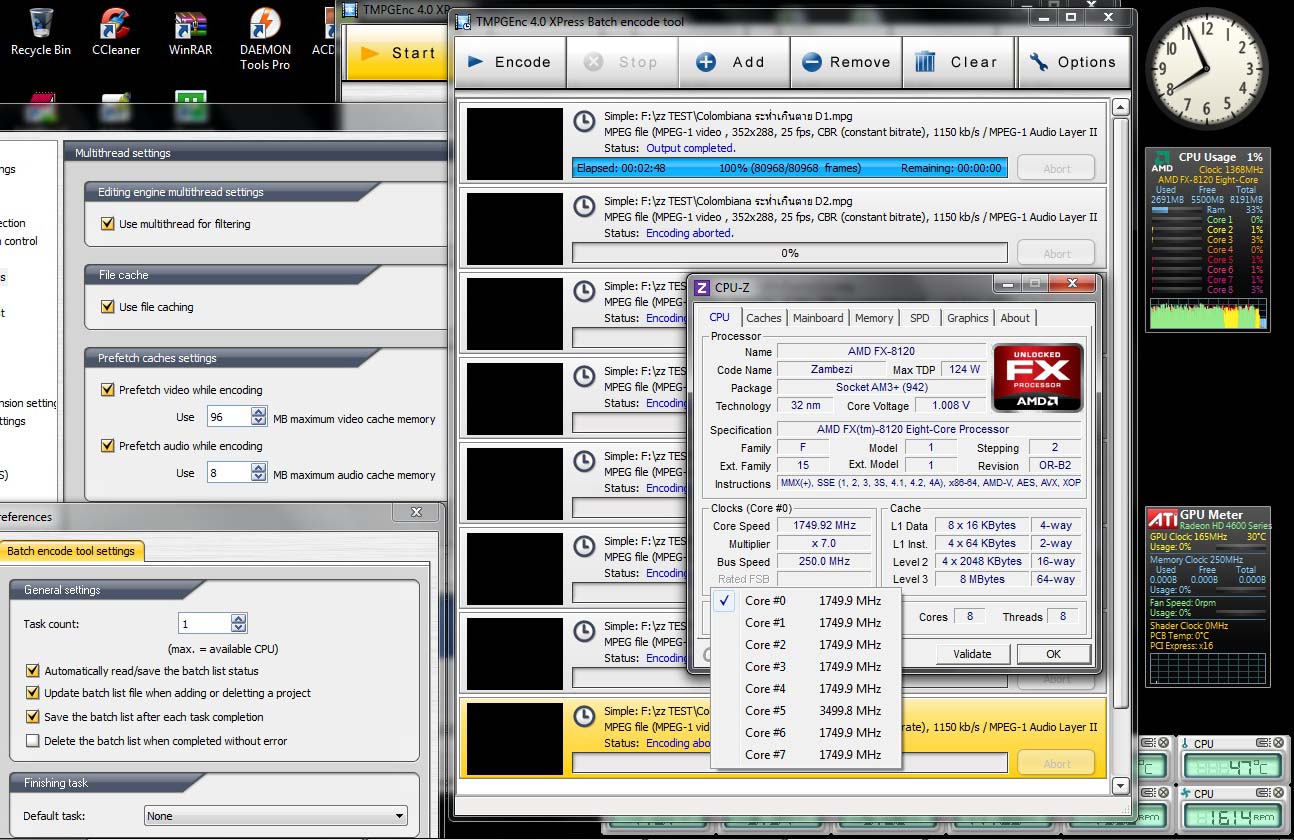Close the CPU temperature gadget showing 47°C

(1277, 743)
